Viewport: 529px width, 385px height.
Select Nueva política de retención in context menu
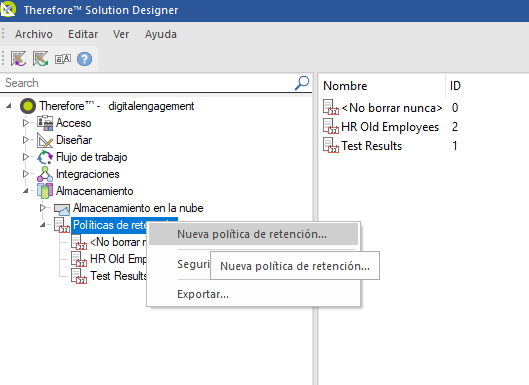[x=253, y=234]
